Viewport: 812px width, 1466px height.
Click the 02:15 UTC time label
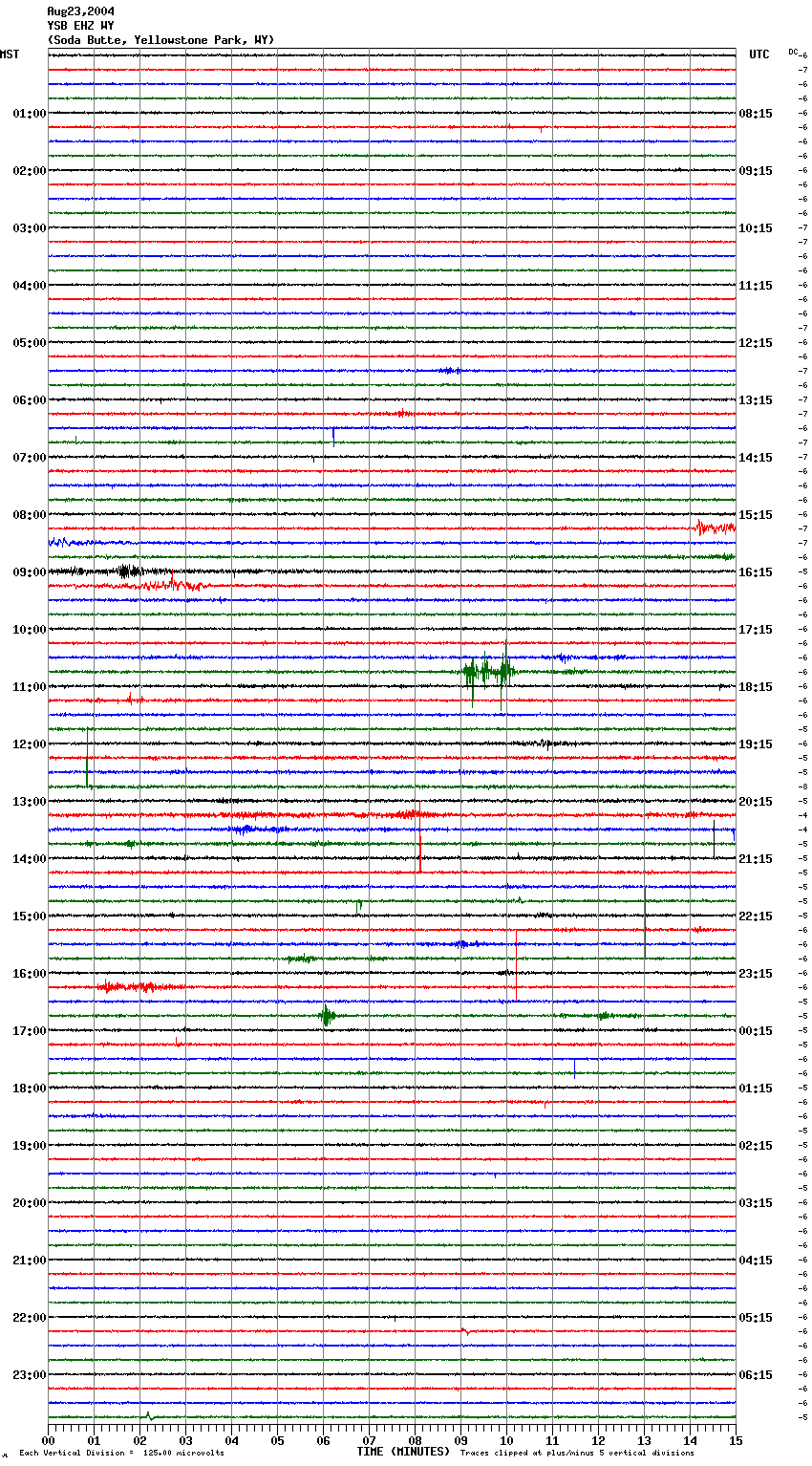(x=756, y=1146)
